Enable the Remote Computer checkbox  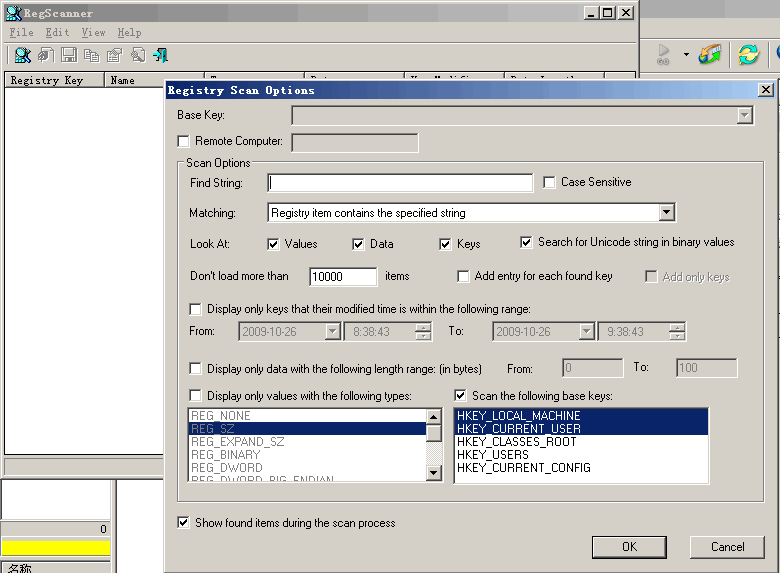tap(184, 141)
